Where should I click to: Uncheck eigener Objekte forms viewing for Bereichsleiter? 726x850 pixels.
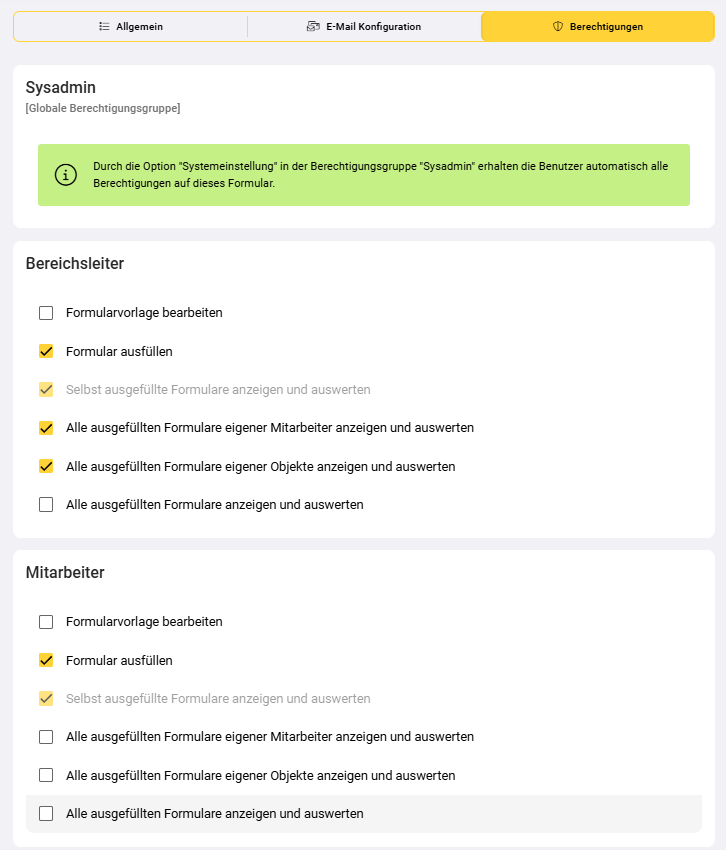(46, 466)
